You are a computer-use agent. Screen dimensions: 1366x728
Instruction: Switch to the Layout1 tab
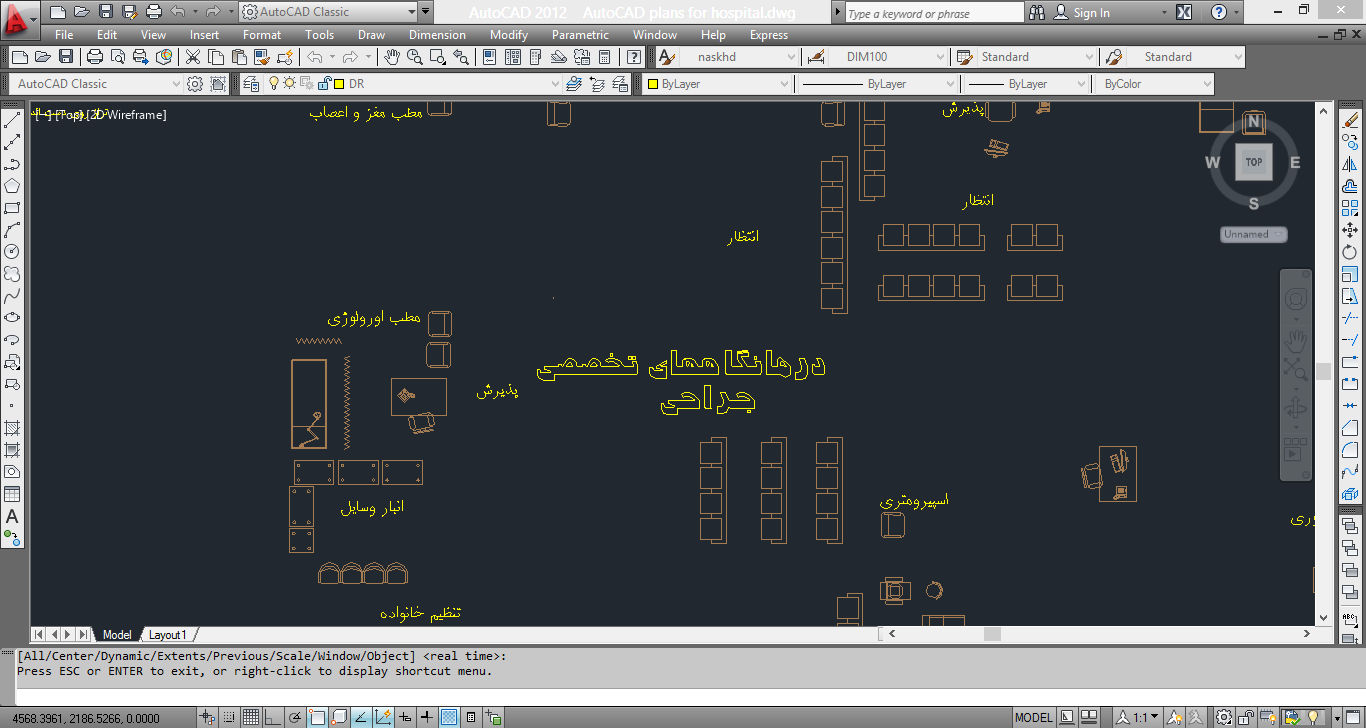168,635
